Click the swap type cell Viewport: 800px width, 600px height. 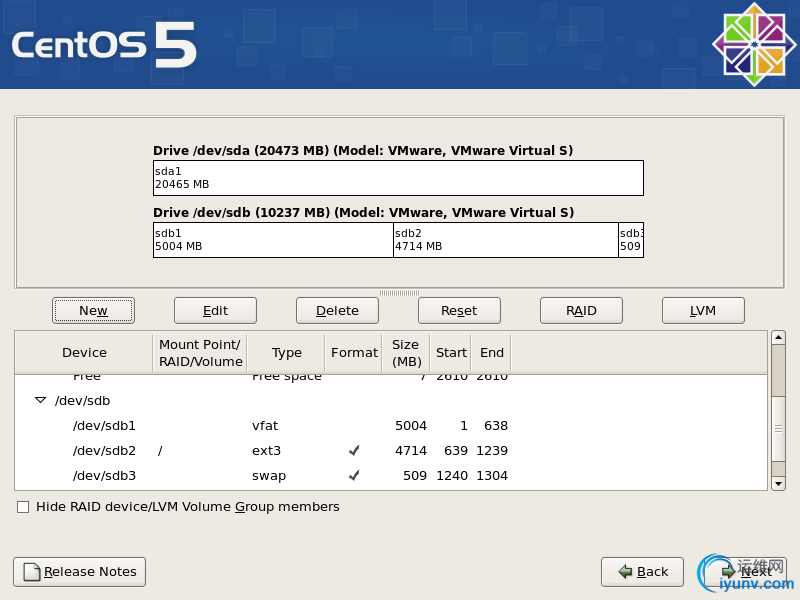pos(269,476)
